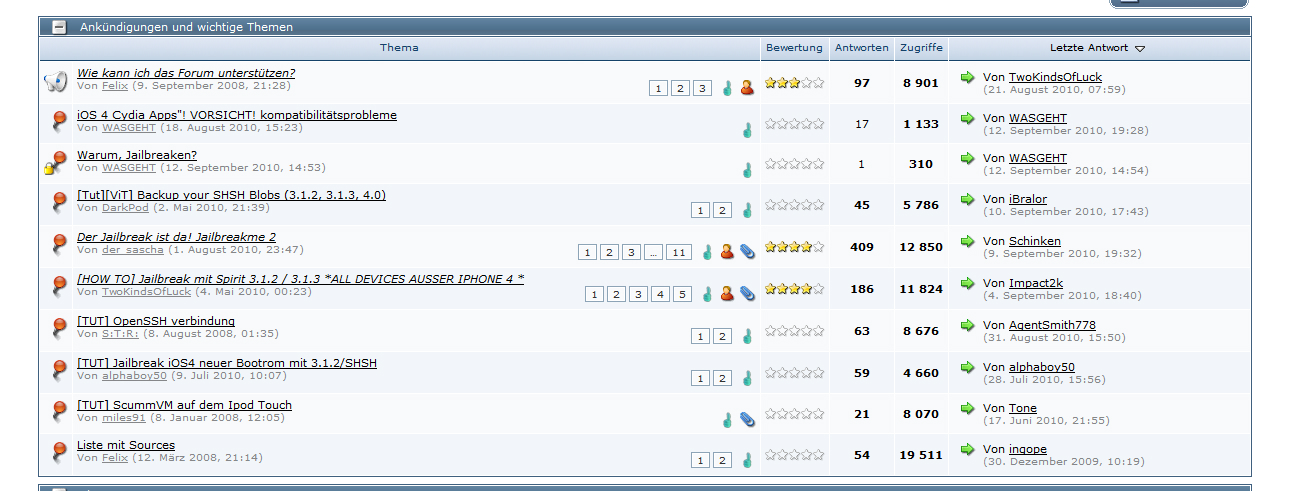Click the pin icon of Jailbreak mit Spirit thread
Viewport: 1305px width, 491px height.
pos(58,286)
